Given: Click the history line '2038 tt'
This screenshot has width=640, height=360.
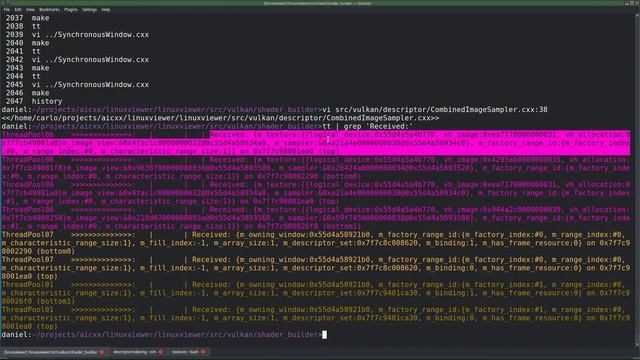Looking at the screenshot, I should [23, 26].
